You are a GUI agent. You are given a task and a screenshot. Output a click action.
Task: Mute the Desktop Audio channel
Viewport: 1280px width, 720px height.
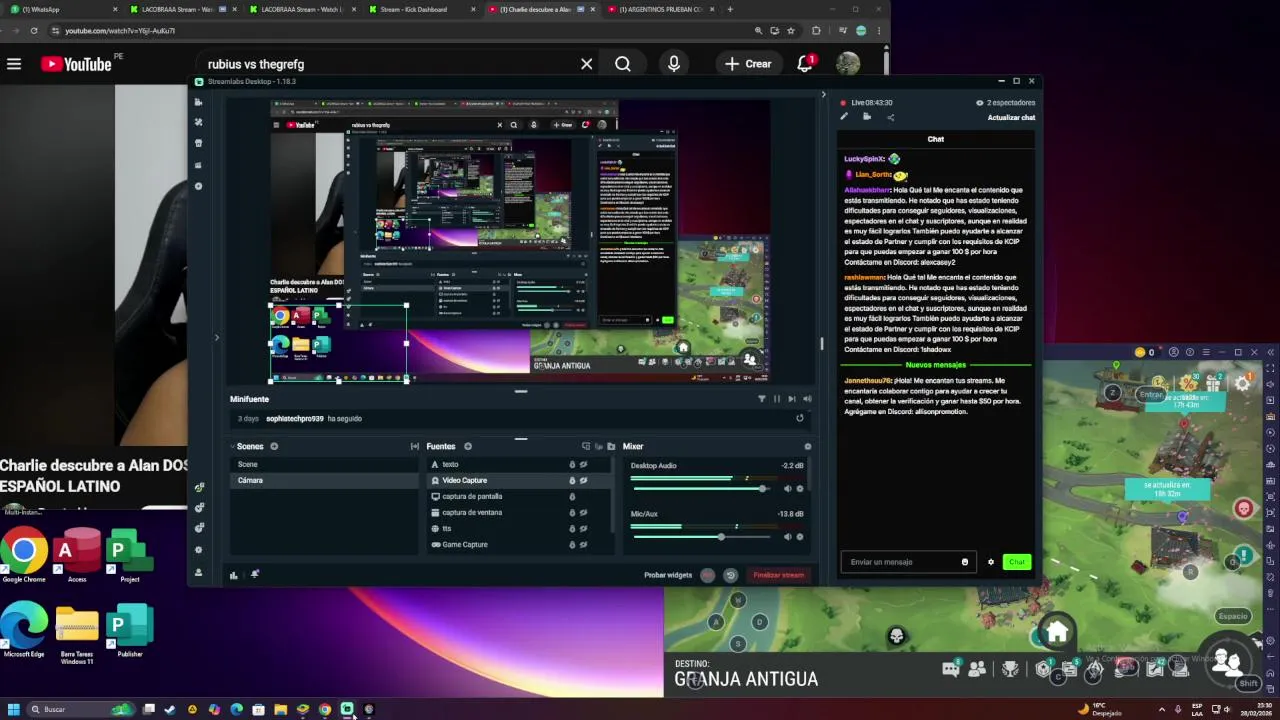pos(787,489)
